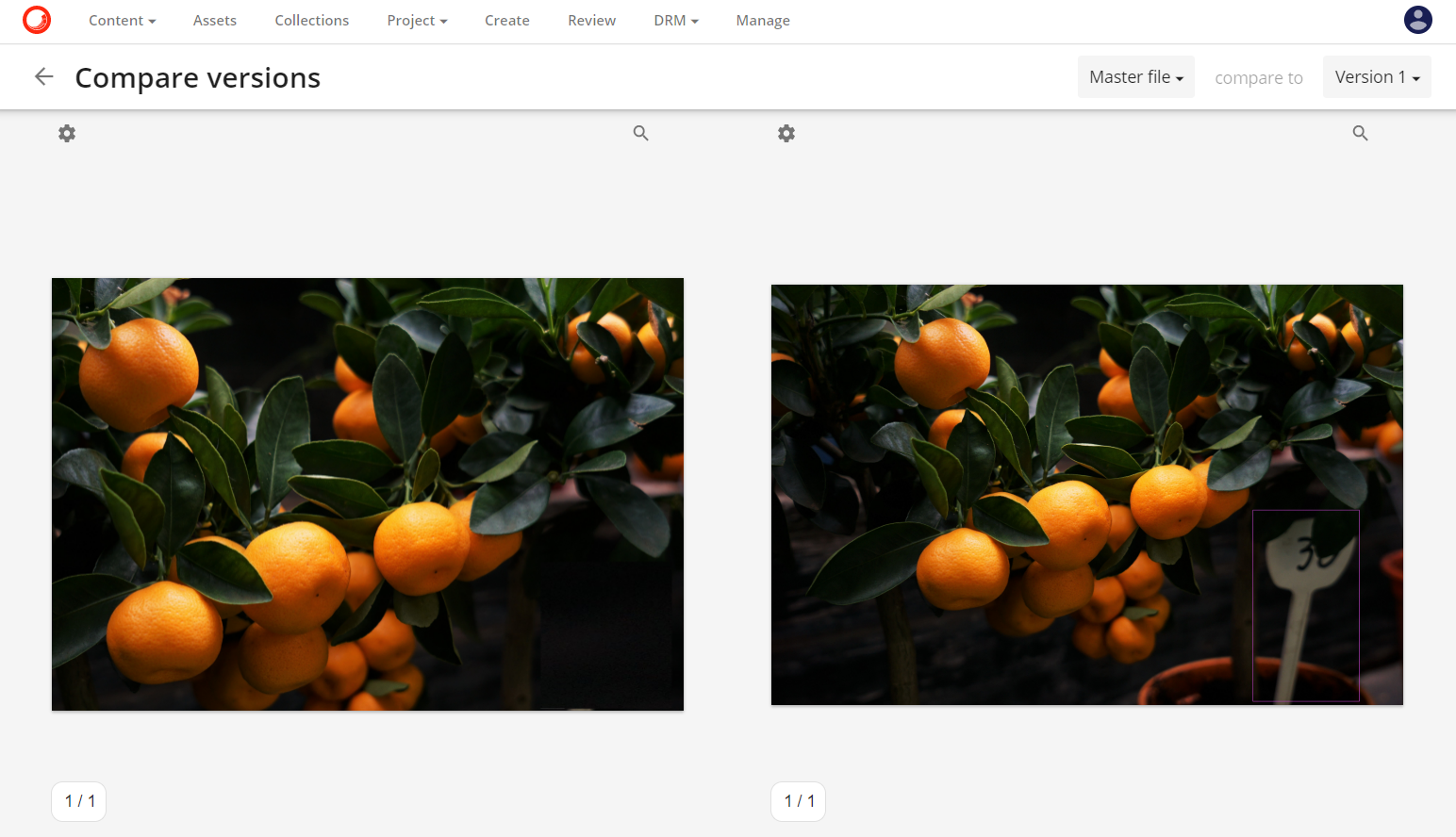Viewport: 1456px width, 837px height.
Task: Open the Project dropdown menu
Action: tap(417, 21)
